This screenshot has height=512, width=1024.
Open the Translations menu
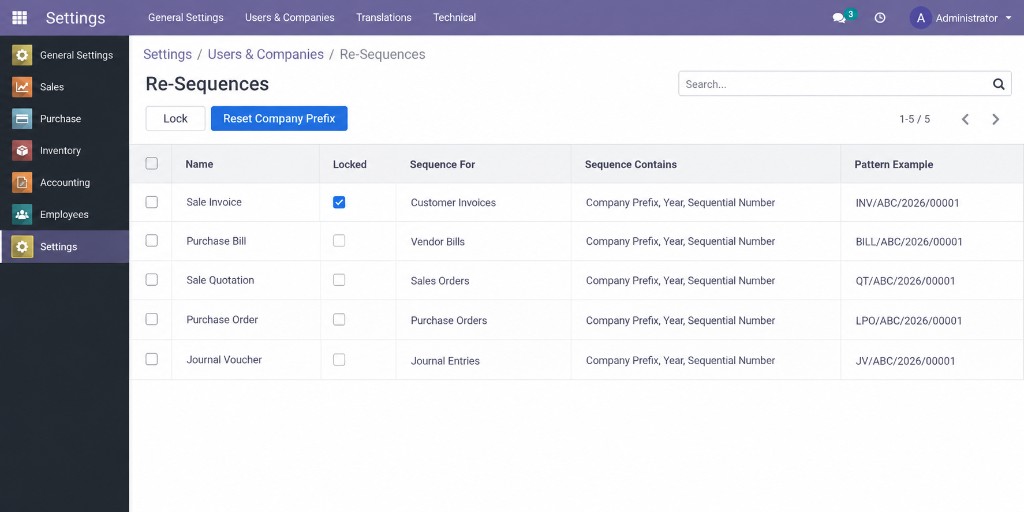384,18
